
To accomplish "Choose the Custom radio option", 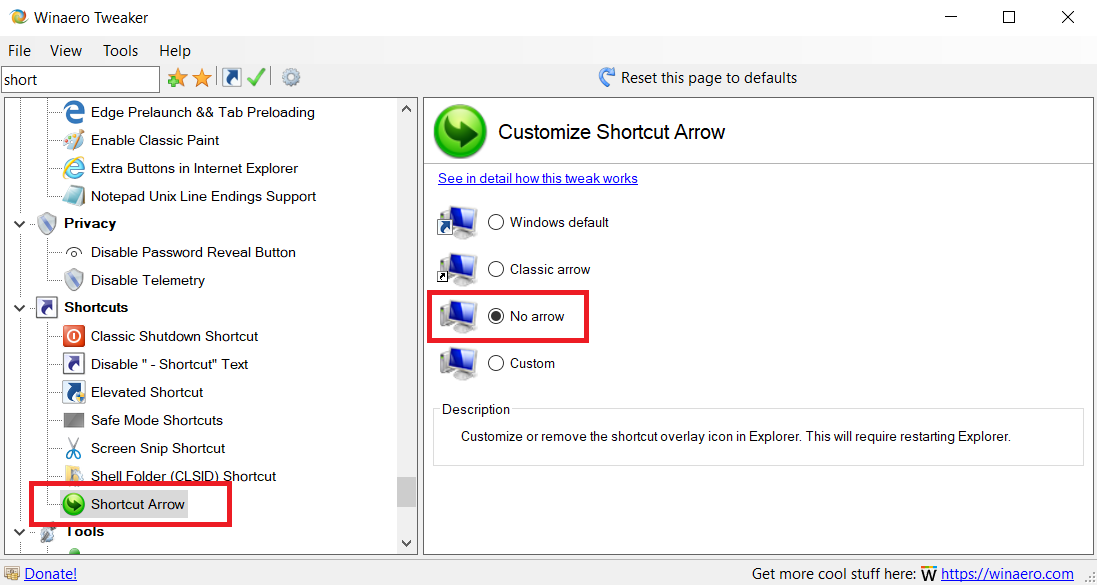I will pos(496,363).
